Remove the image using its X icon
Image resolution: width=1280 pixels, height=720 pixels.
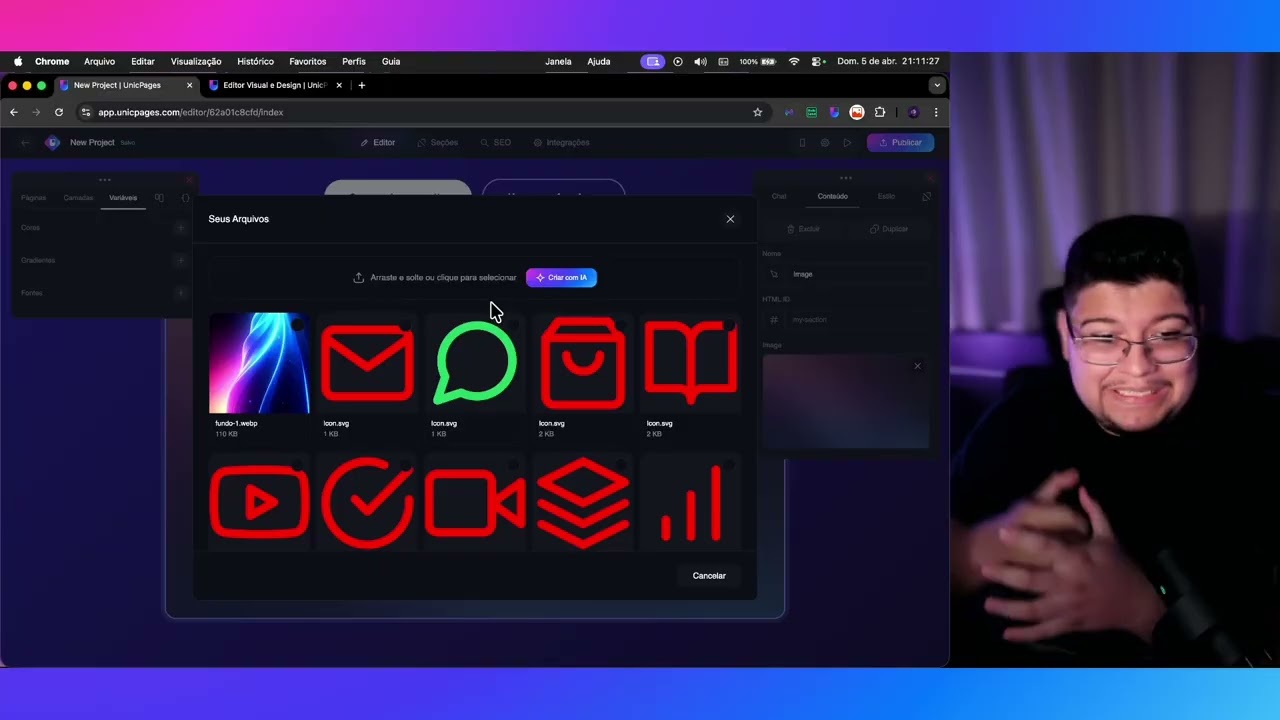(x=917, y=366)
